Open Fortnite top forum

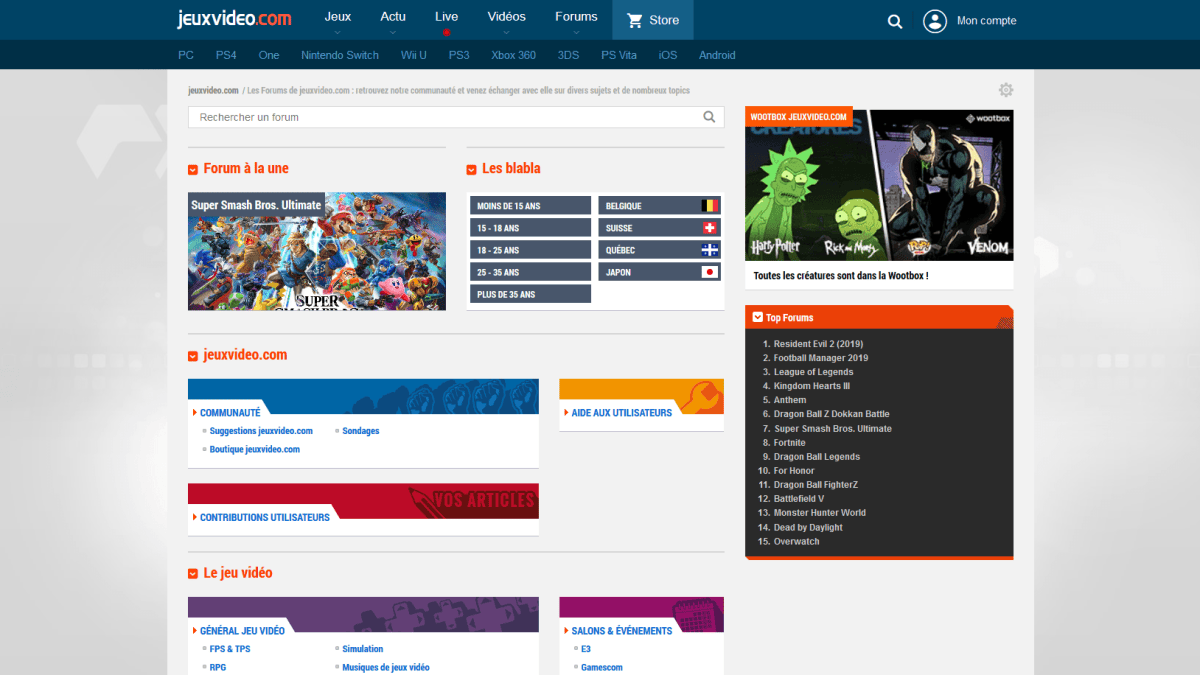tap(790, 443)
